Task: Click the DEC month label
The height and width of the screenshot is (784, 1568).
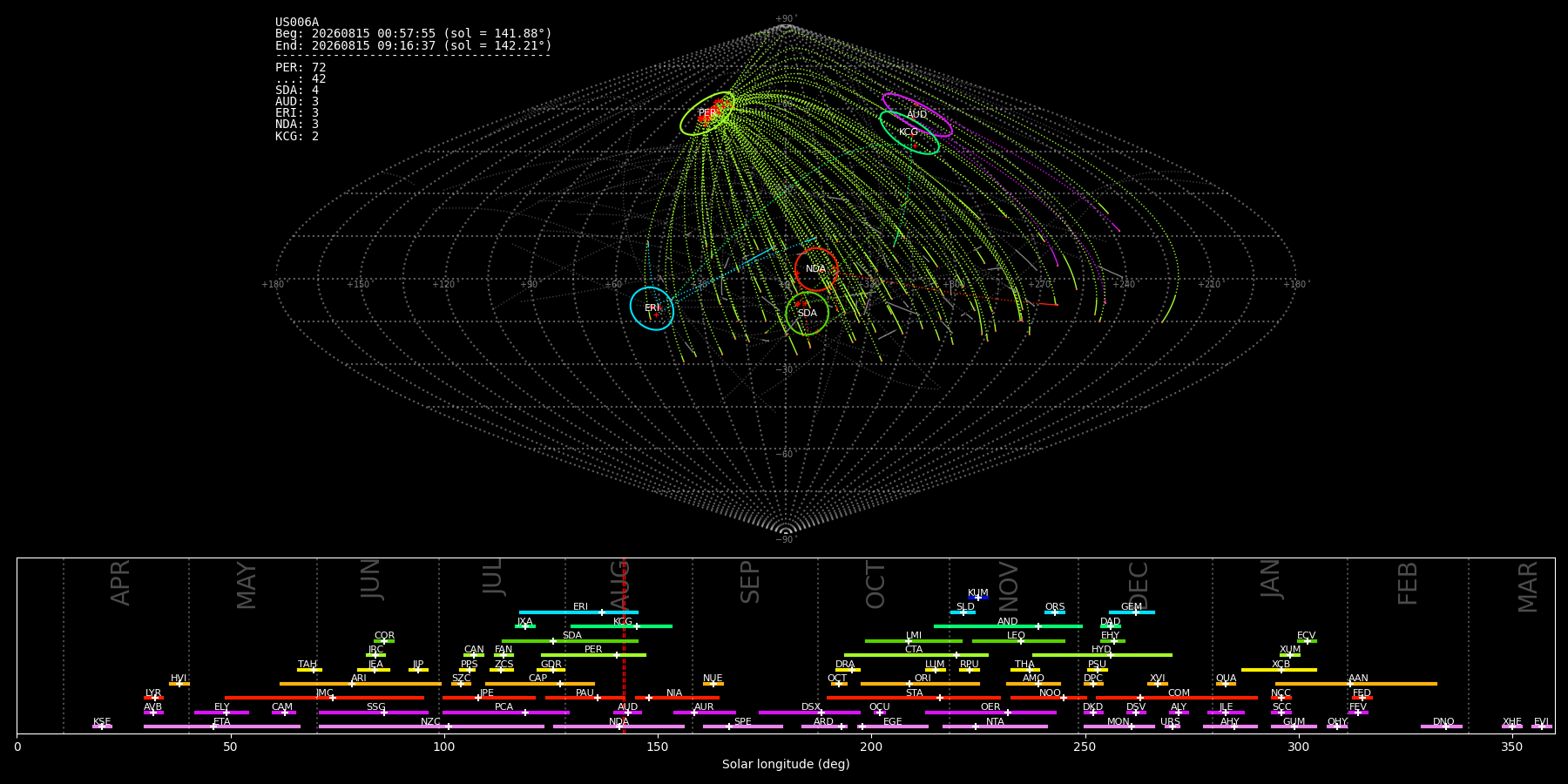Action: point(1139,585)
